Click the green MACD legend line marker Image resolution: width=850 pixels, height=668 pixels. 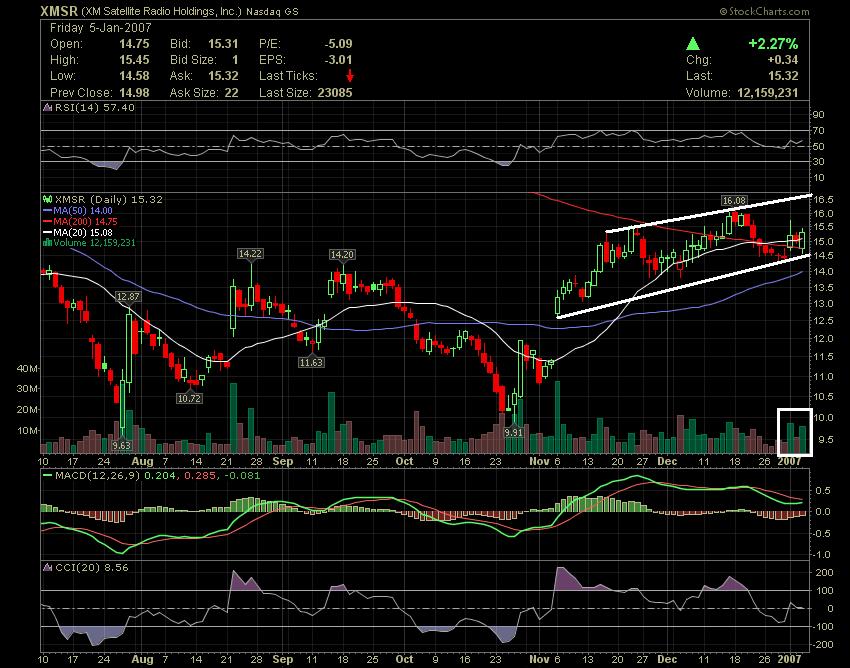[x=48, y=476]
